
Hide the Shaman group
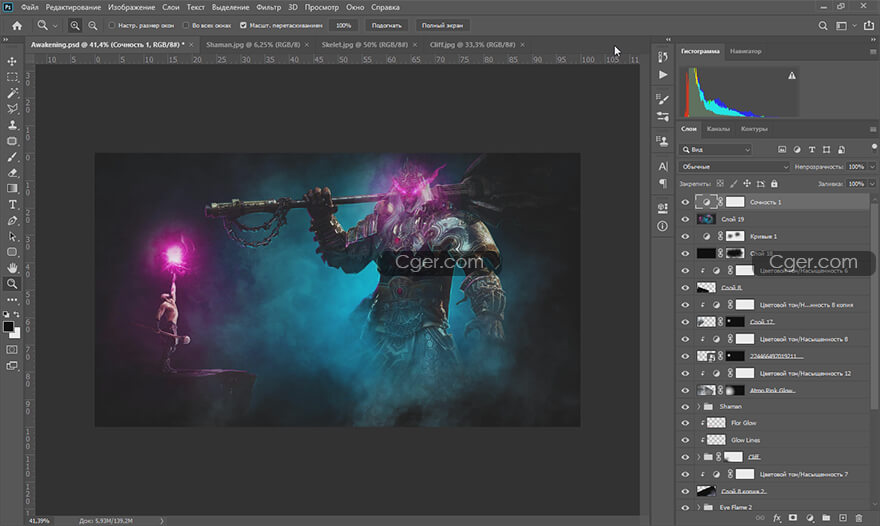coord(685,406)
